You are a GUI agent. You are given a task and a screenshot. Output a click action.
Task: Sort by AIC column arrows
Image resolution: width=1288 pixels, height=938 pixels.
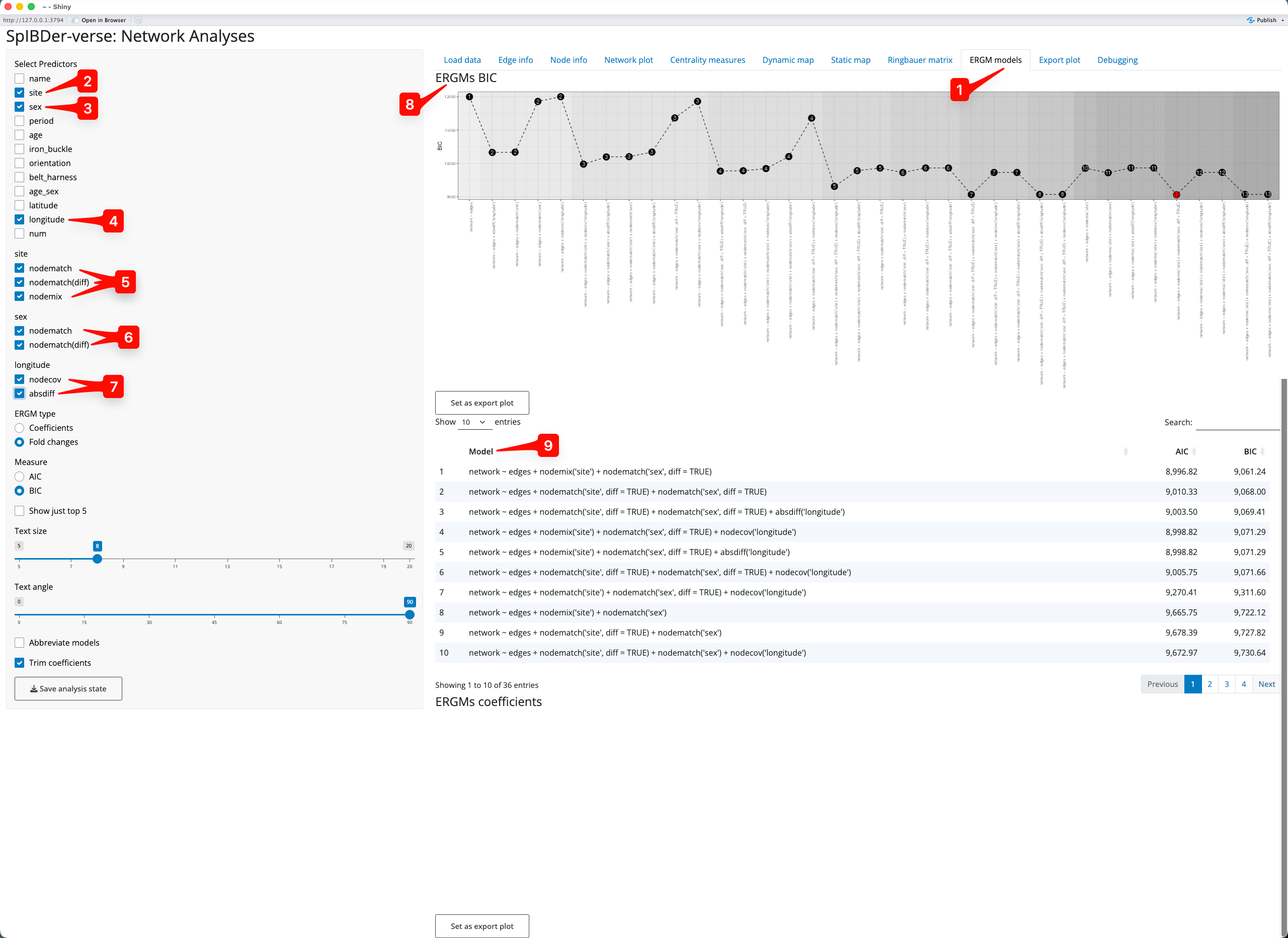click(1194, 451)
